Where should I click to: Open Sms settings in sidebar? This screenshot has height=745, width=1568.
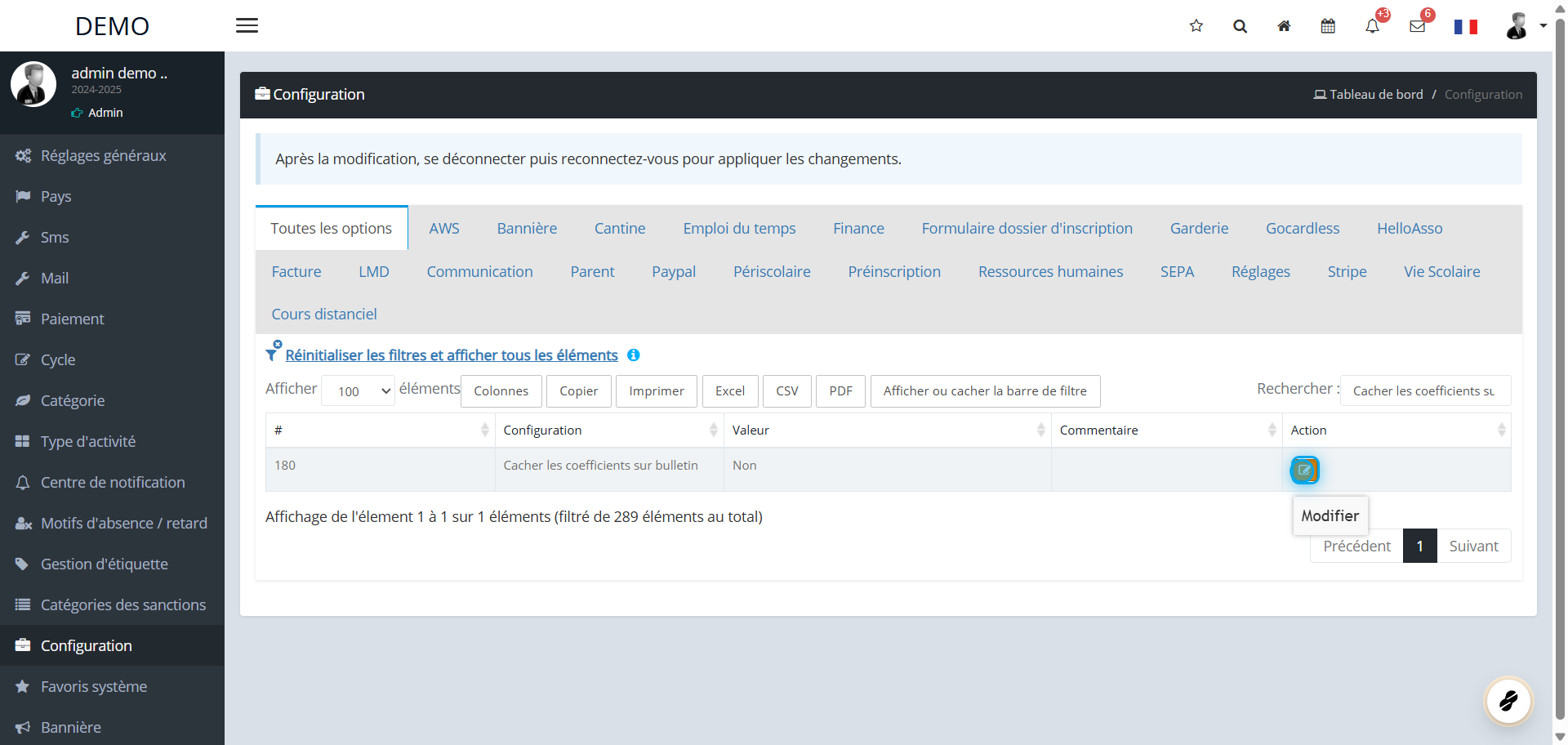click(x=112, y=237)
